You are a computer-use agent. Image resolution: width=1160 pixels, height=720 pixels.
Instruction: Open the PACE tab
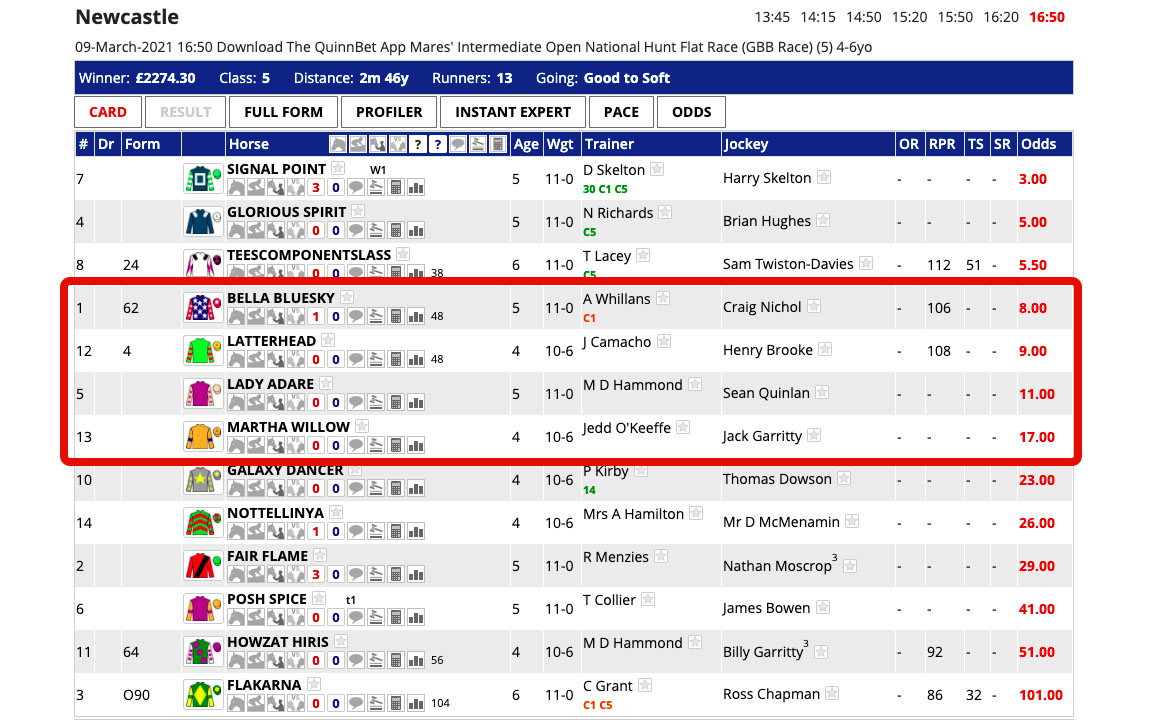click(621, 112)
